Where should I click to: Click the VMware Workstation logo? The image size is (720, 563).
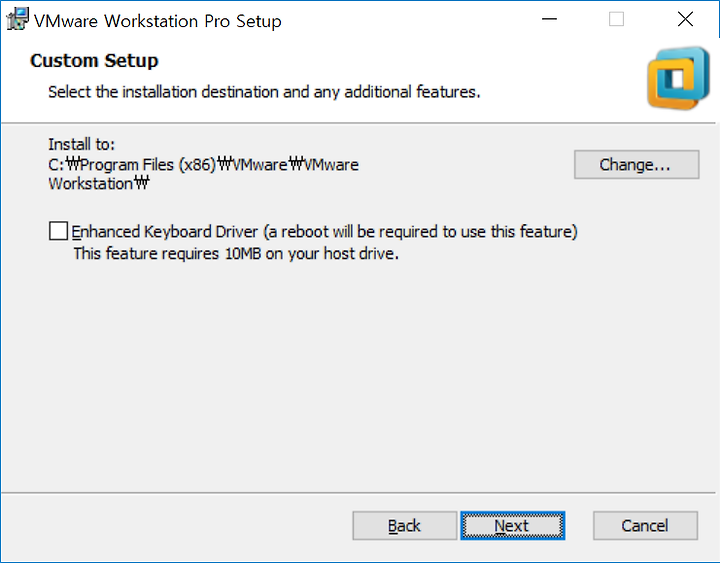pos(678,78)
